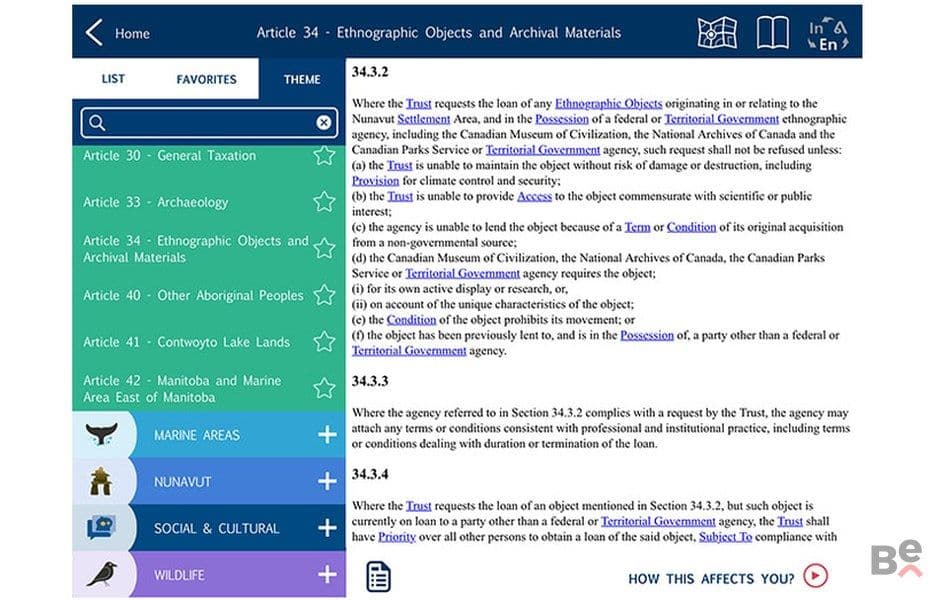Star Article 41 - Contwoyto Lake Lands
Viewport: 937px width, 600px height.
click(324, 342)
